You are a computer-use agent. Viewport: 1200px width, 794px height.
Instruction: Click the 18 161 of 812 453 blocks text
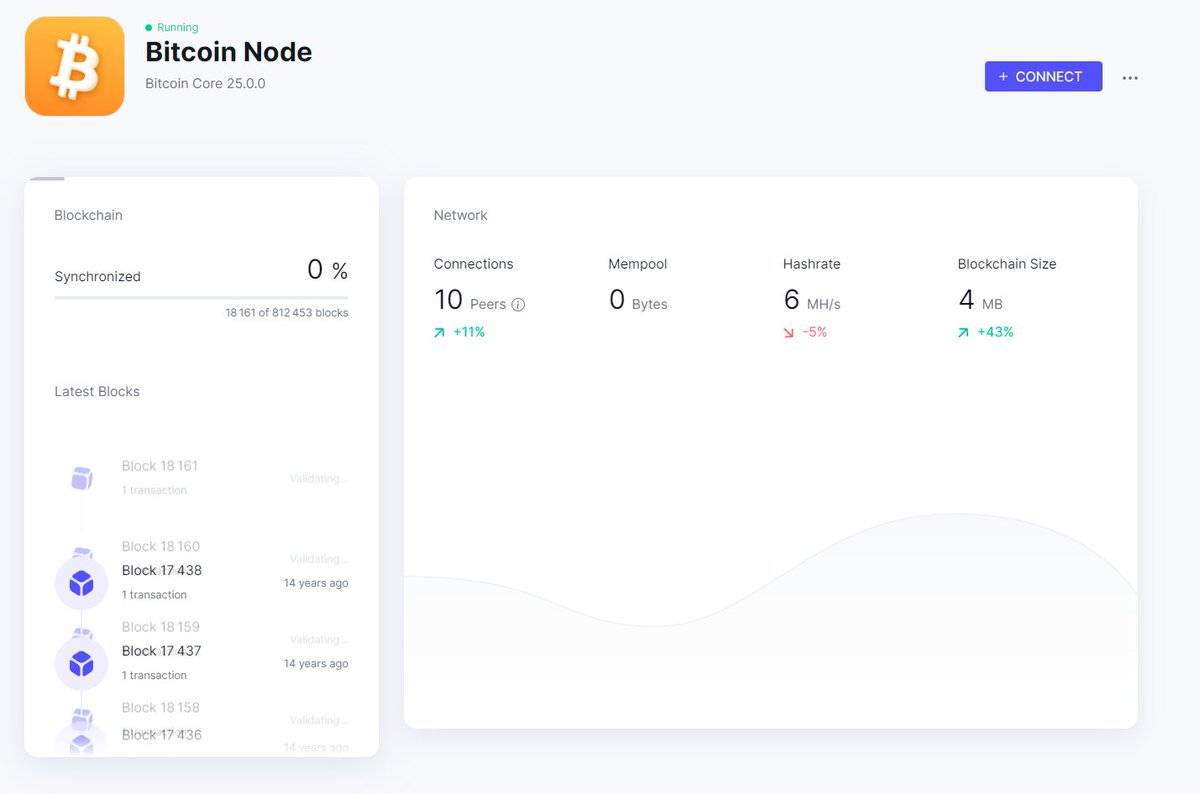tap(287, 313)
